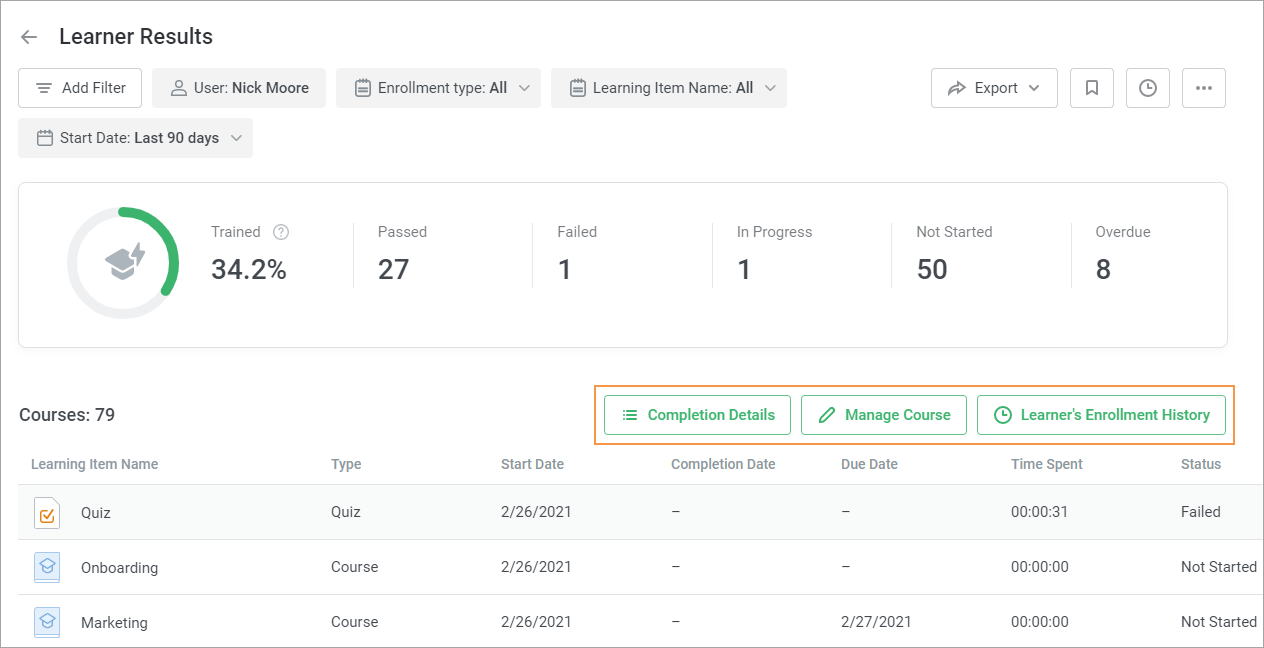The width and height of the screenshot is (1264, 648).
Task: Click the Onboarding course icon
Action: click(46, 567)
